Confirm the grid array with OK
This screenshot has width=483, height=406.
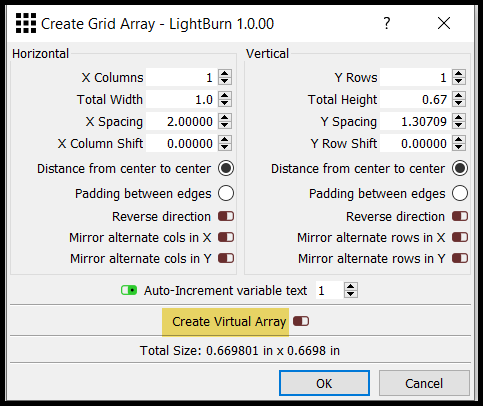click(x=324, y=383)
